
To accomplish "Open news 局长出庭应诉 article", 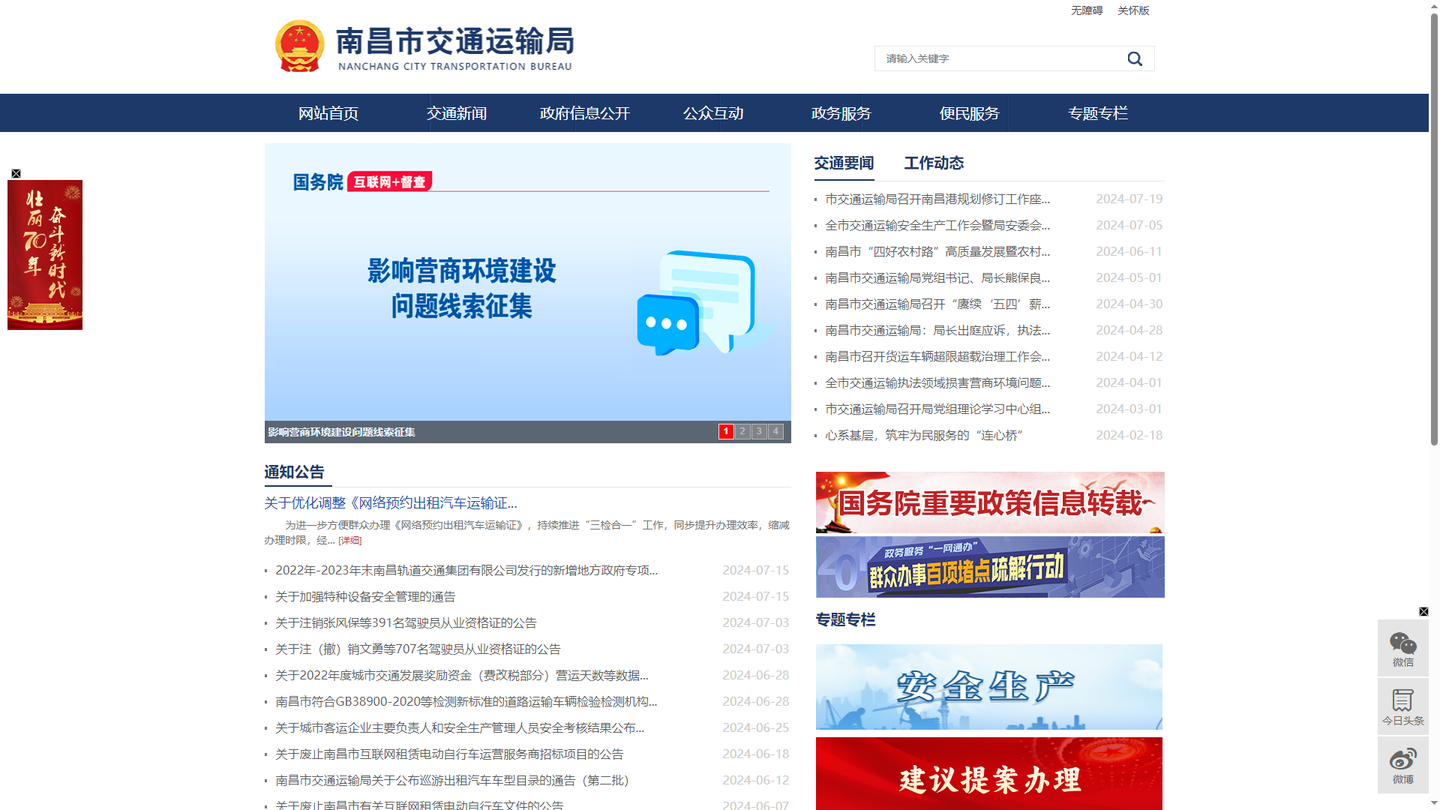I will [937, 330].
